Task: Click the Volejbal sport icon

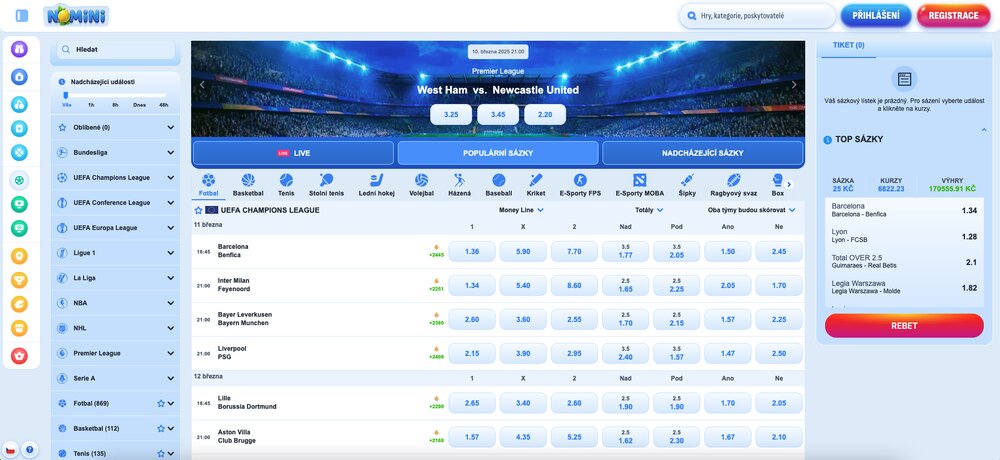Action: coord(422,181)
